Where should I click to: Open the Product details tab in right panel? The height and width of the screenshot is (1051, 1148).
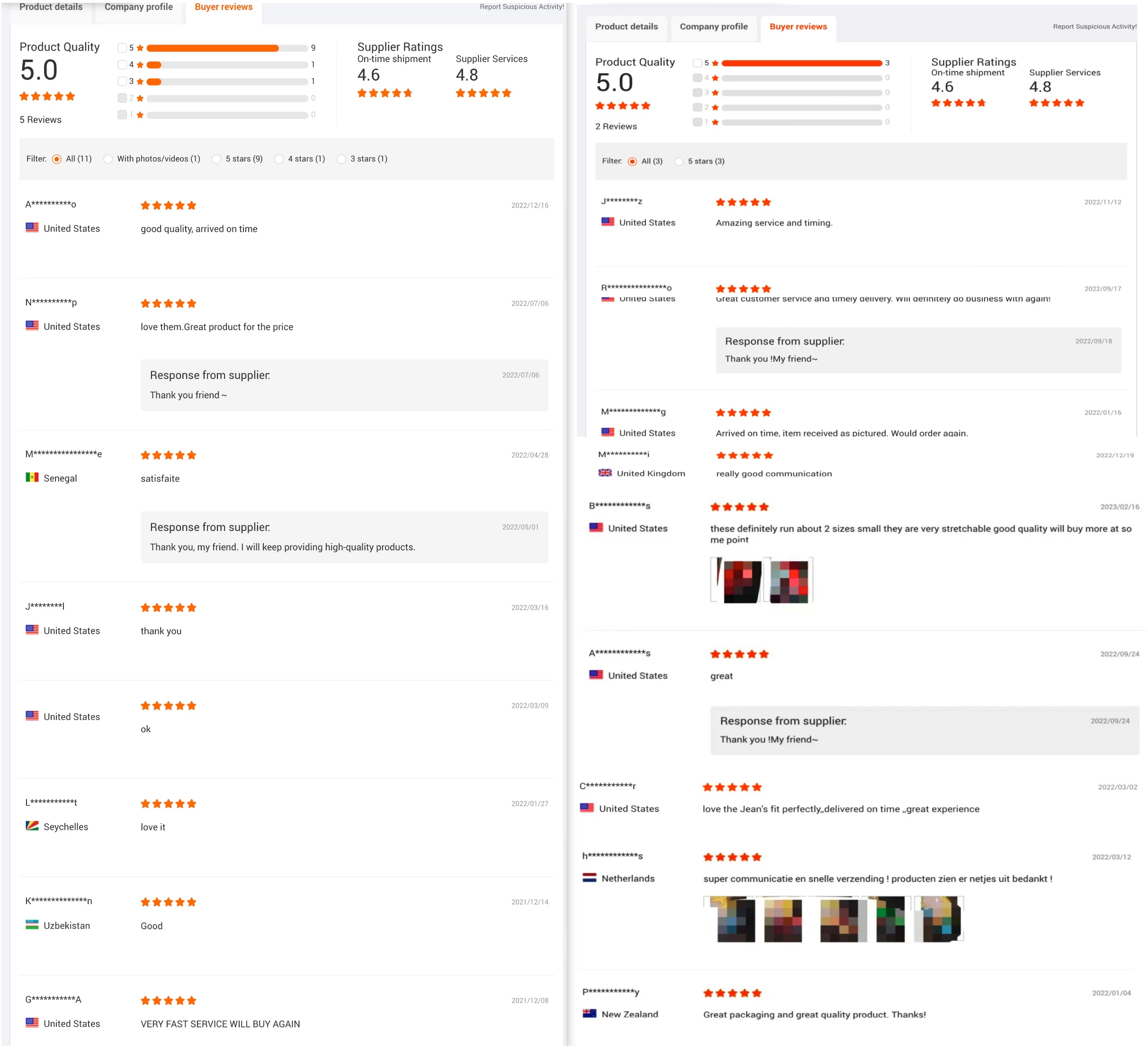627,27
